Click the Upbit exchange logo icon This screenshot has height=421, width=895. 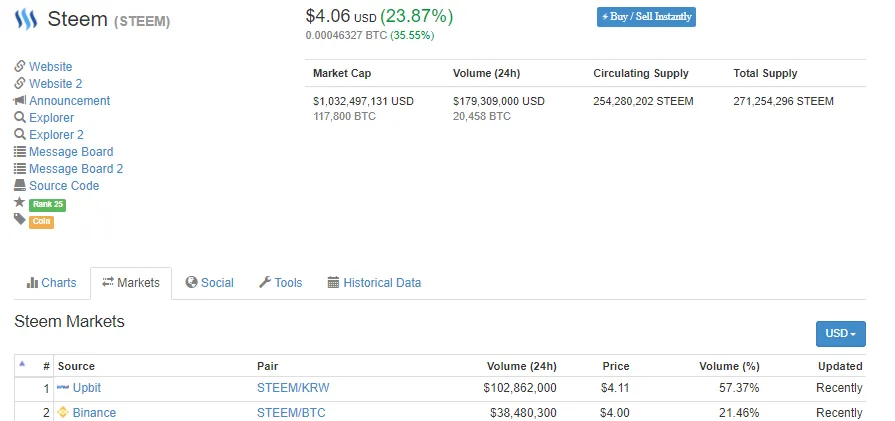(x=63, y=388)
